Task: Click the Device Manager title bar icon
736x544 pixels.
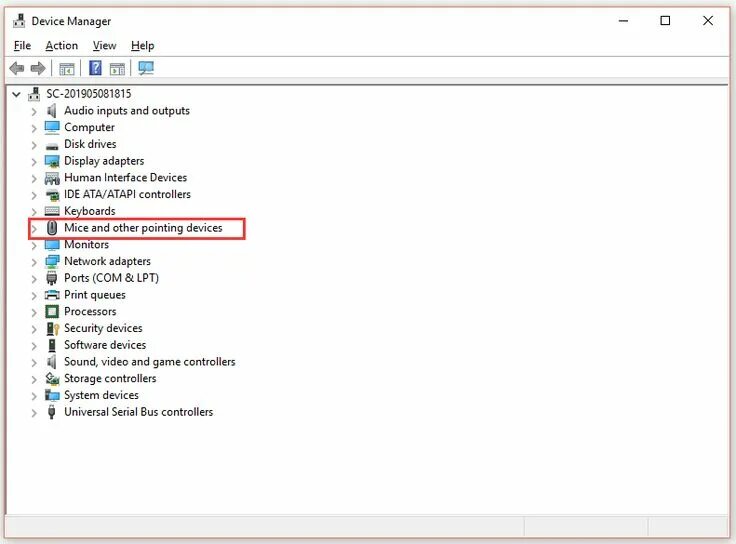Action: coord(19,21)
